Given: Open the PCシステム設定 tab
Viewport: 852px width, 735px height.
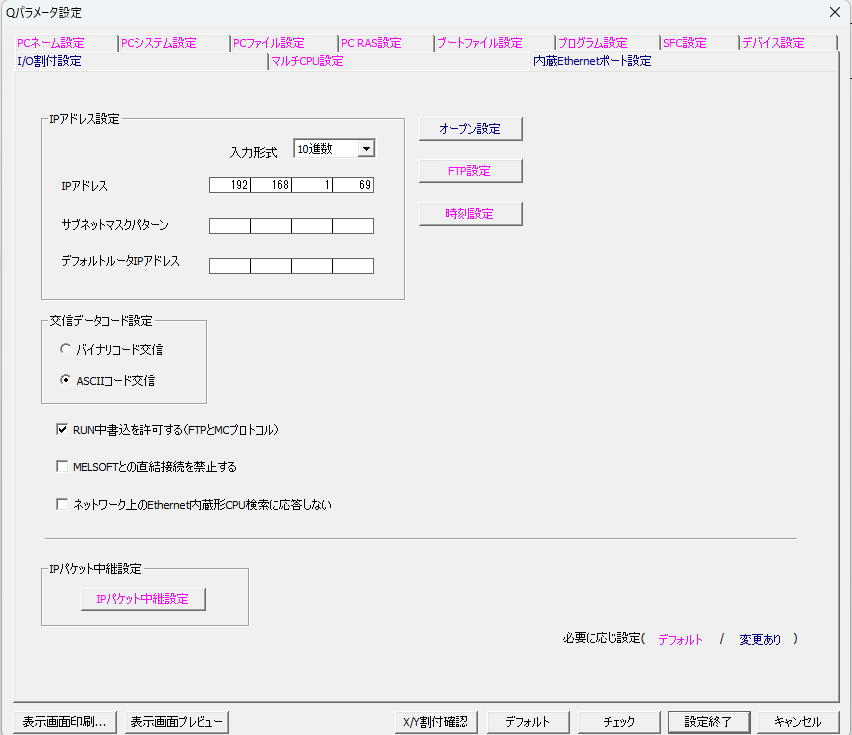Looking at the screenshot, I should (158, 43).
